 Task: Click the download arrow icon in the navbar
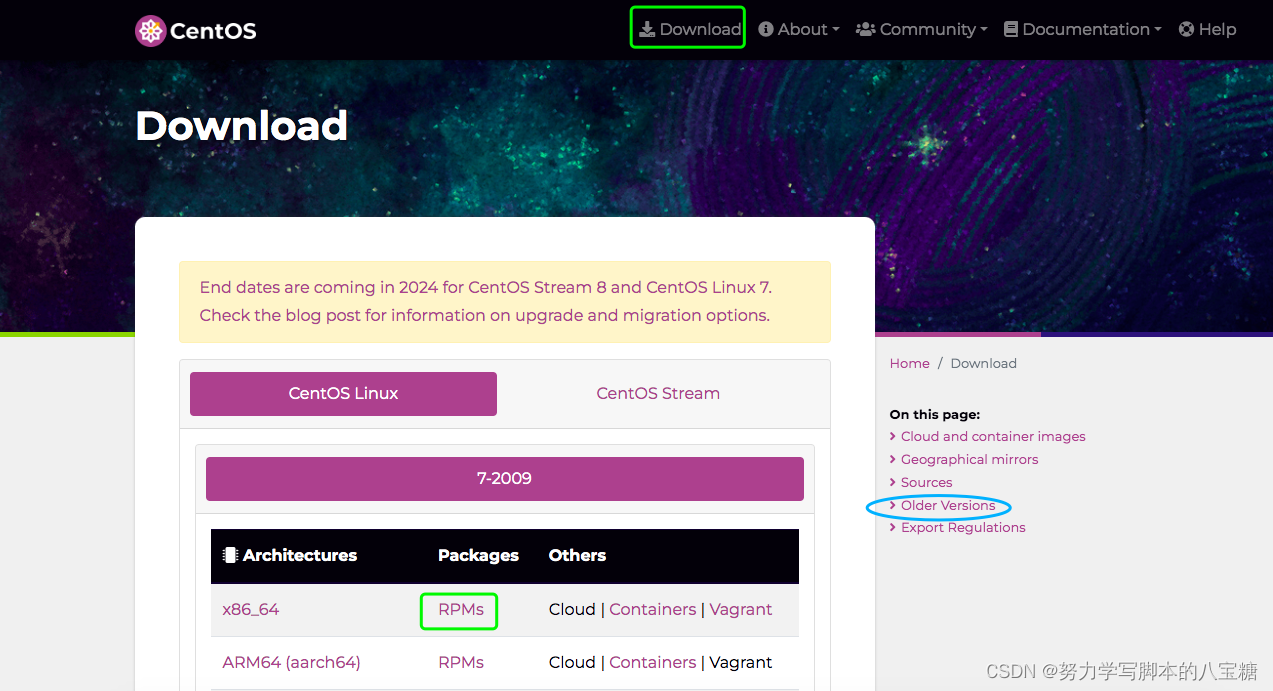tap(647, 29)
